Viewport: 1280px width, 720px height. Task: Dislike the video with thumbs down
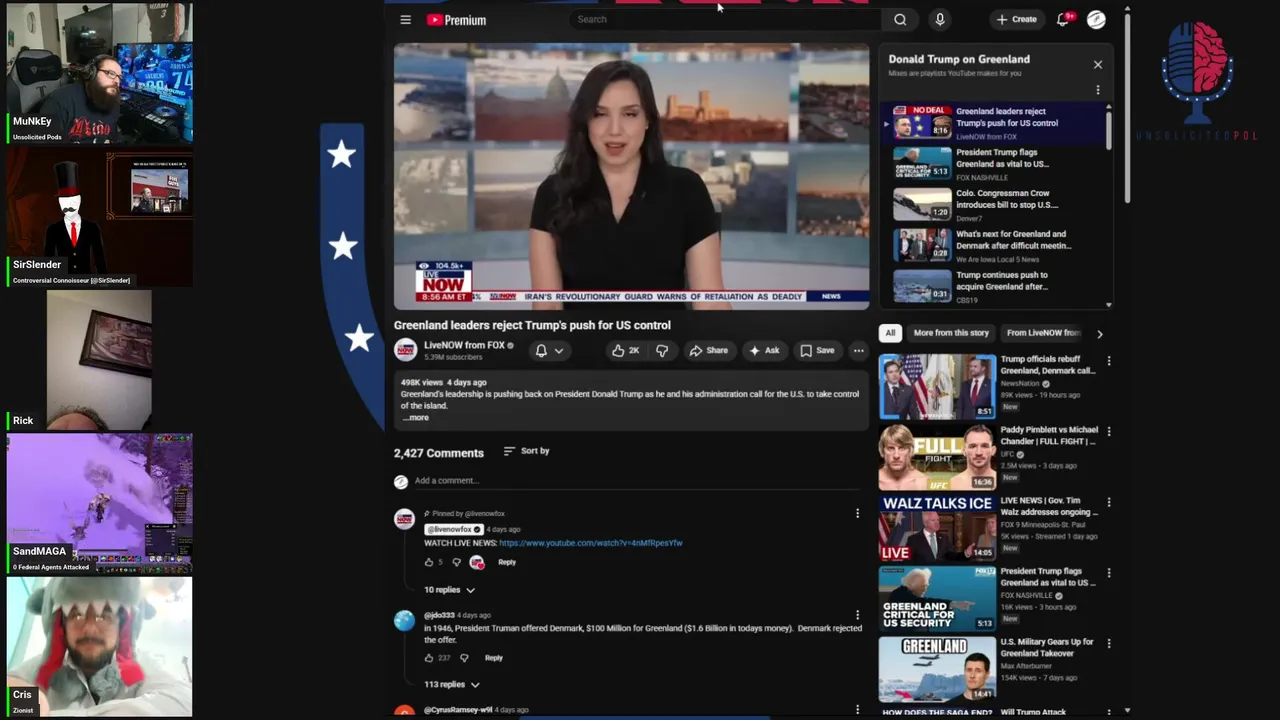[x=662, y=350]
